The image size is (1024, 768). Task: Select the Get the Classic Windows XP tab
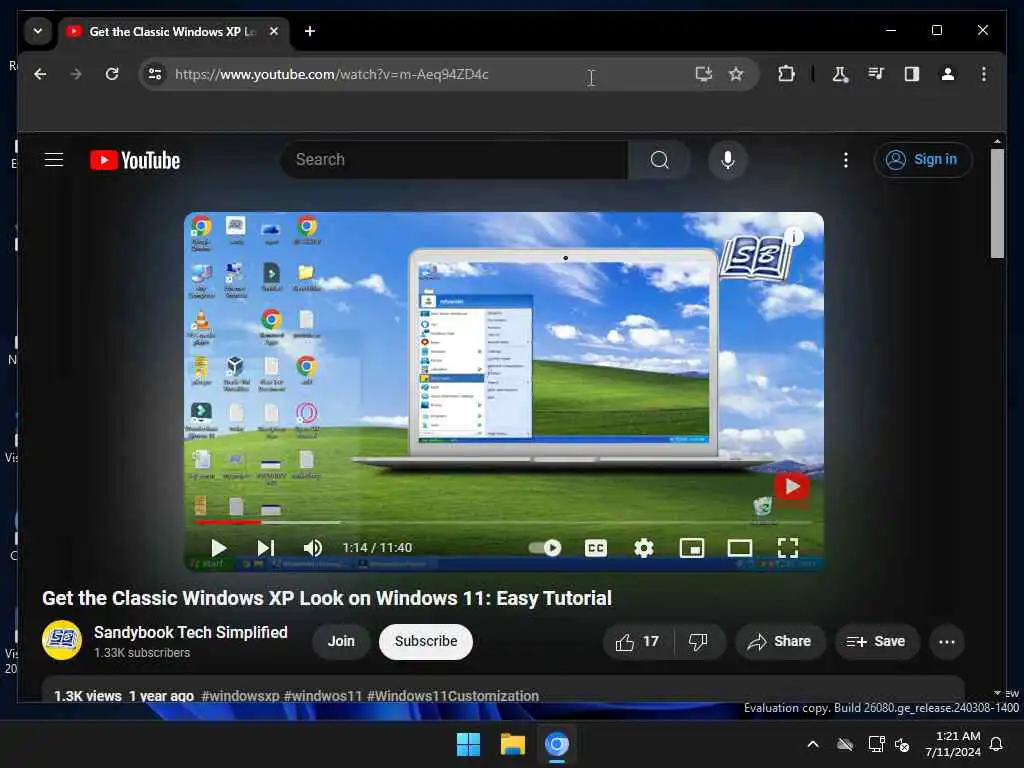(x=173, y=31)
